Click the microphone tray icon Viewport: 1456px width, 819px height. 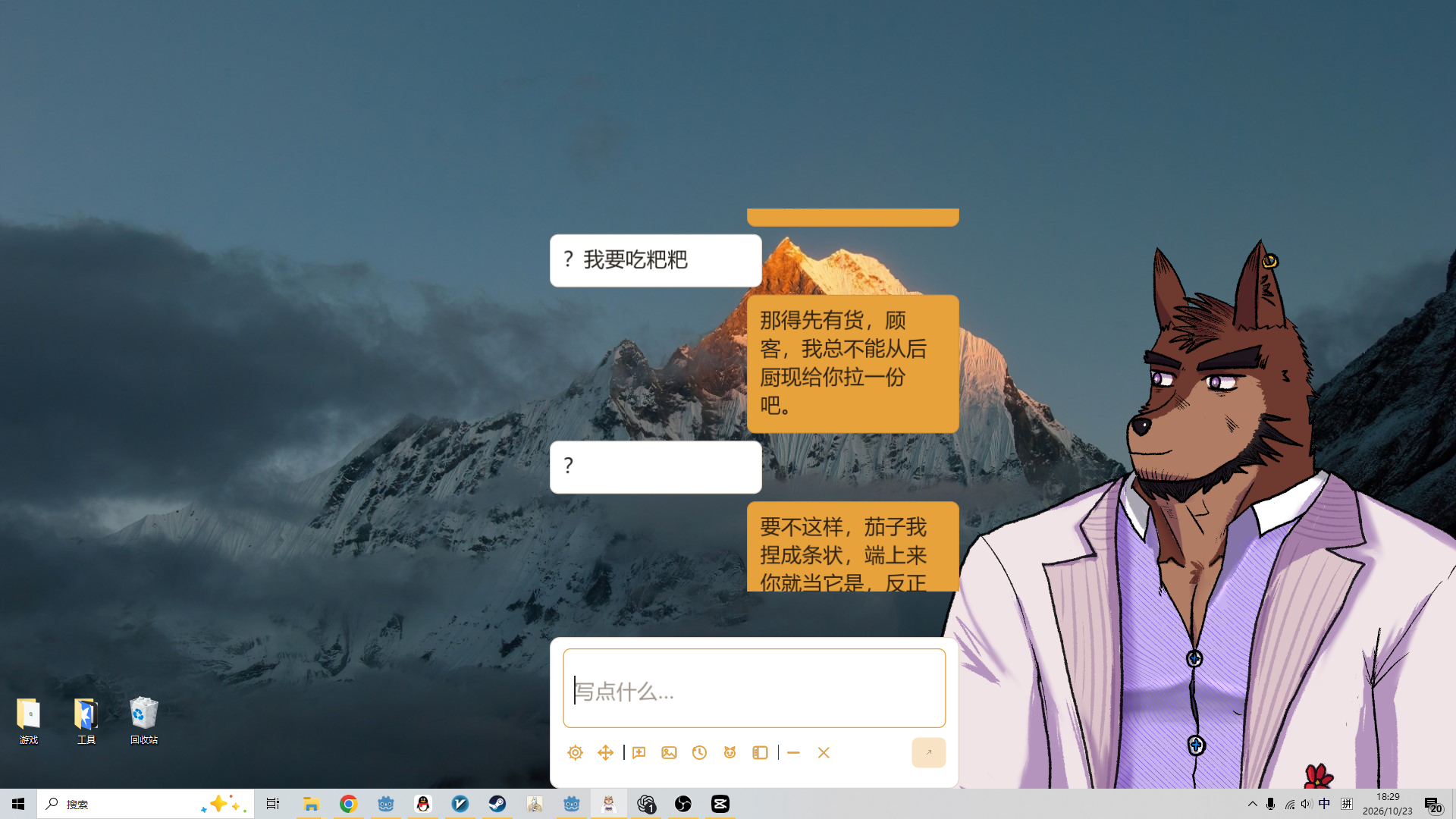(1271, 804)
